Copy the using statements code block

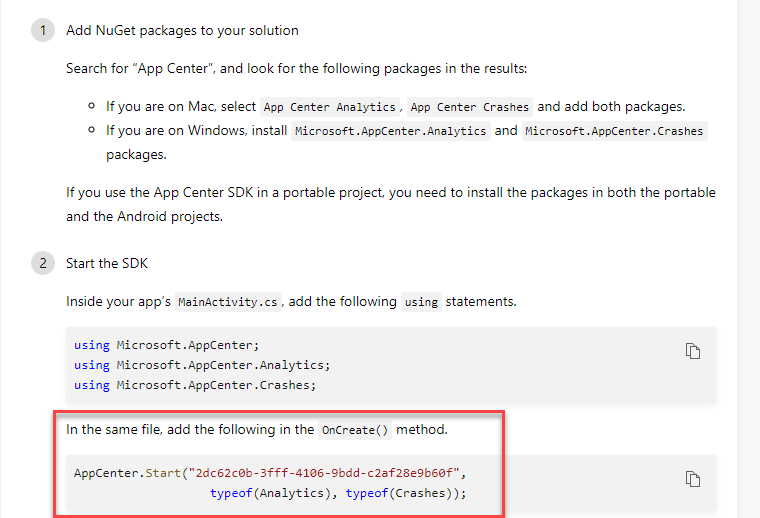tap(692, 350)
